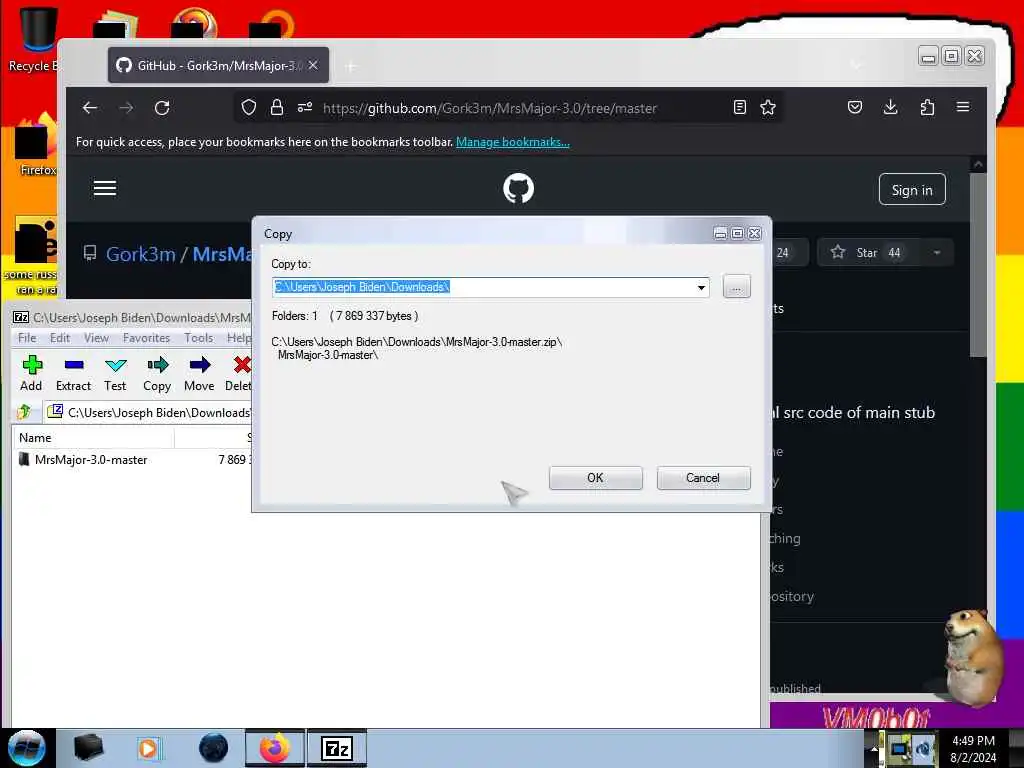Screen dimensions: 1024x768
Task: Click the GitHub Sign in button
Action: [912, 189]
